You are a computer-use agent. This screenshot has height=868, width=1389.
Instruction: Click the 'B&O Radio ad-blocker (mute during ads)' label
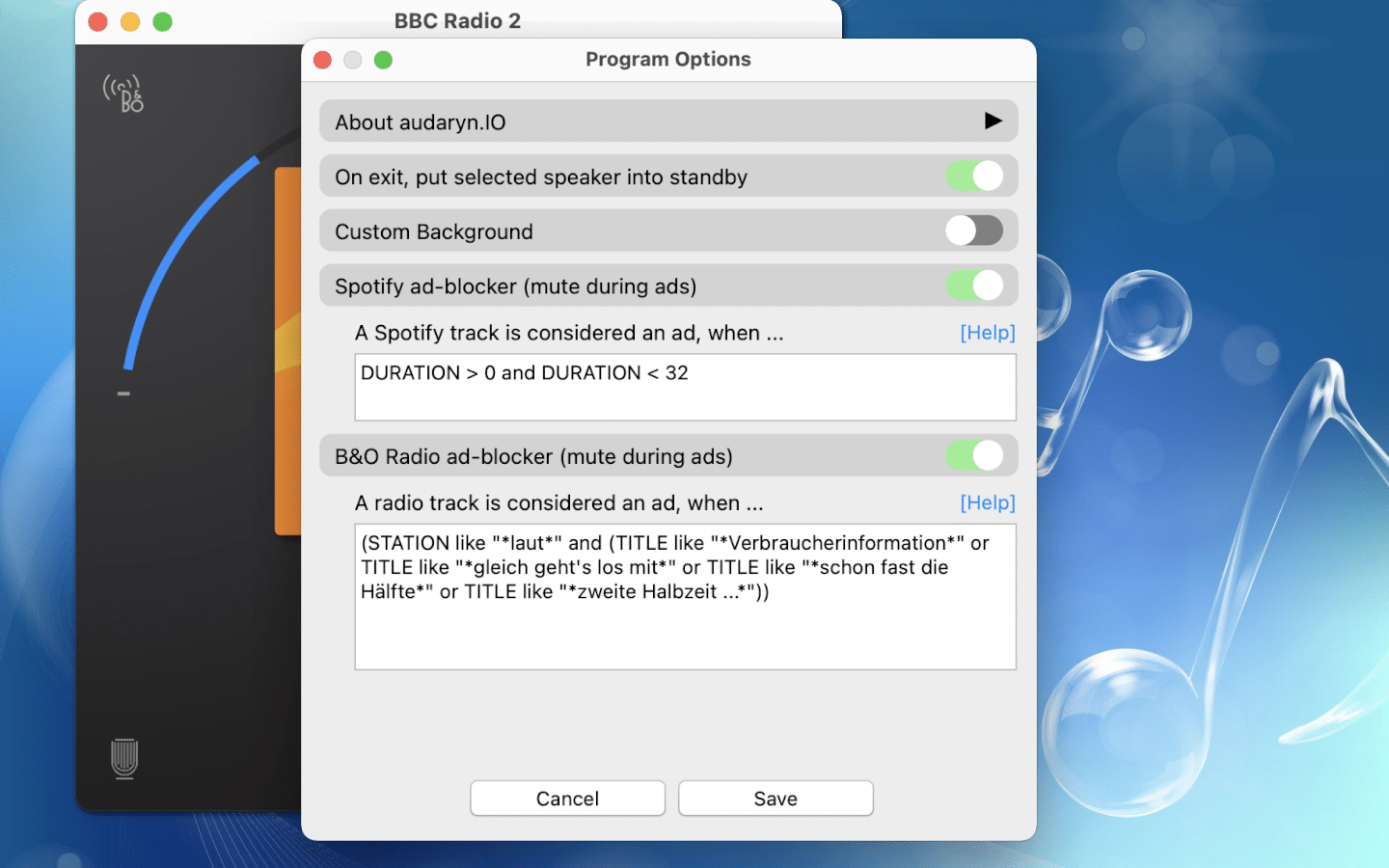[533, 456]
